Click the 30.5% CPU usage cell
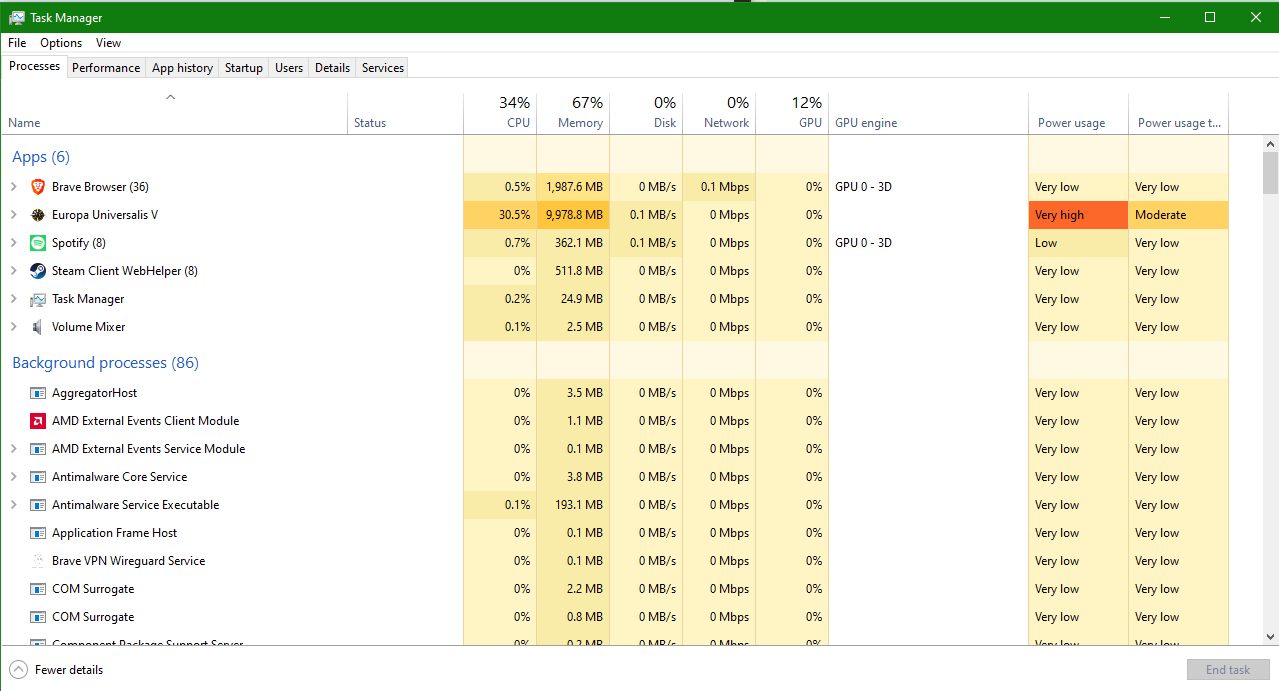Screen dimensions: 1279x691 coord(500,215)
